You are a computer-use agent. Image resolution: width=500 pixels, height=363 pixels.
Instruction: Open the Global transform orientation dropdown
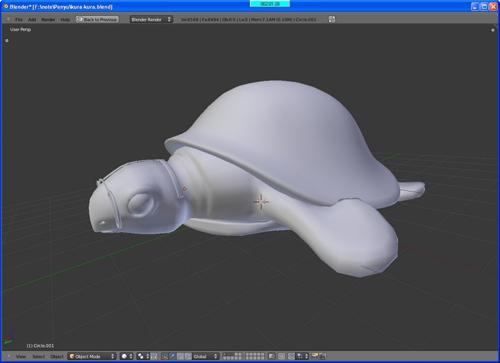[x=205, y=356]
